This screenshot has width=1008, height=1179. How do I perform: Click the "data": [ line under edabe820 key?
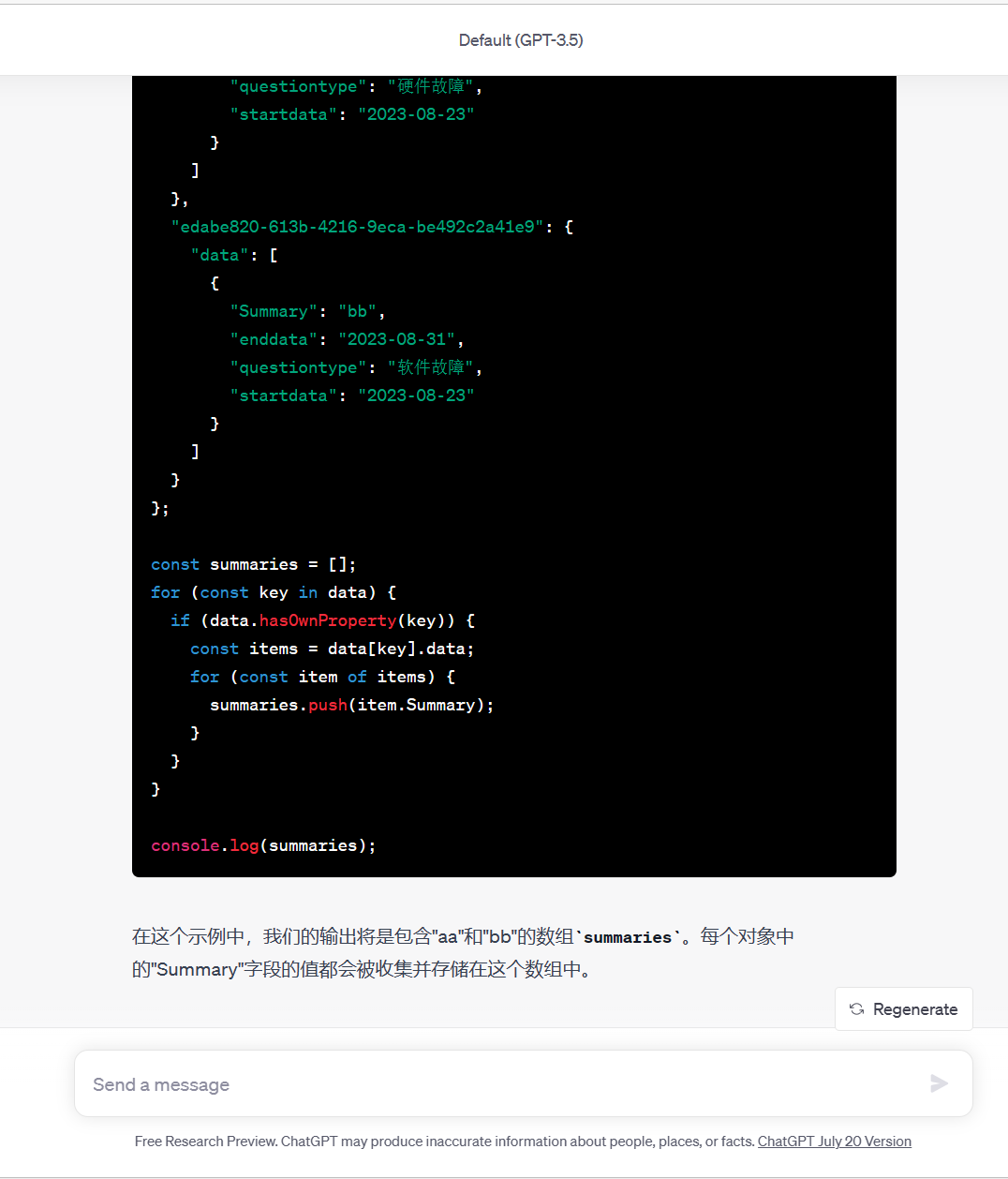tap(234, 255)
